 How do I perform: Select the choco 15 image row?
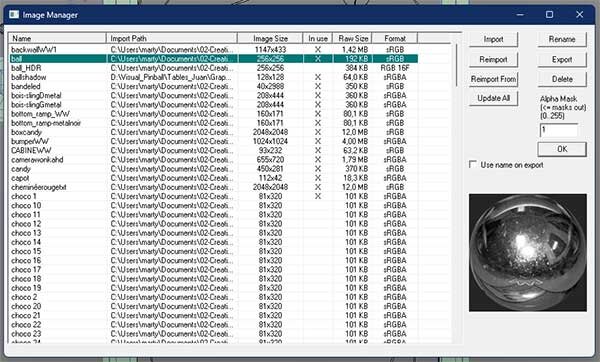pyautogui.click(x=213, y=251)
